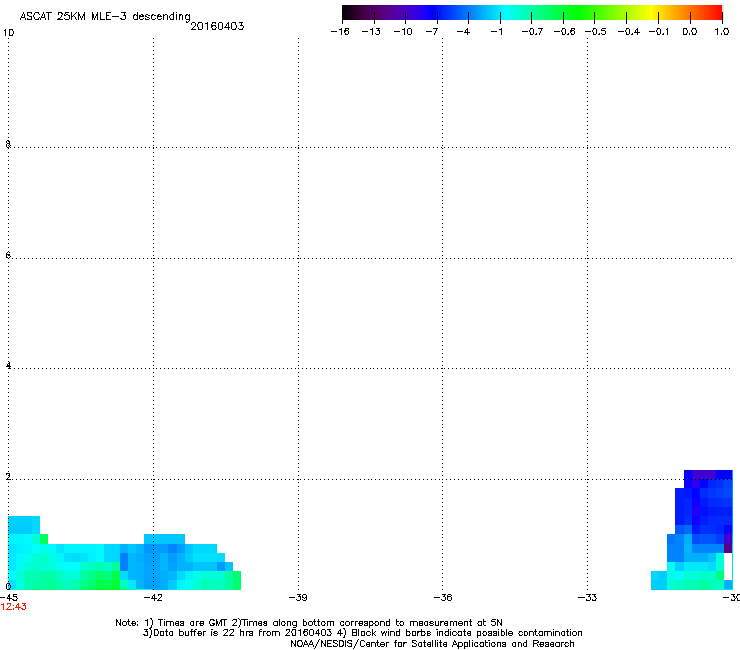The image size is (740, 650).
Task: Click longitude axis label -33
Action: 587,597
